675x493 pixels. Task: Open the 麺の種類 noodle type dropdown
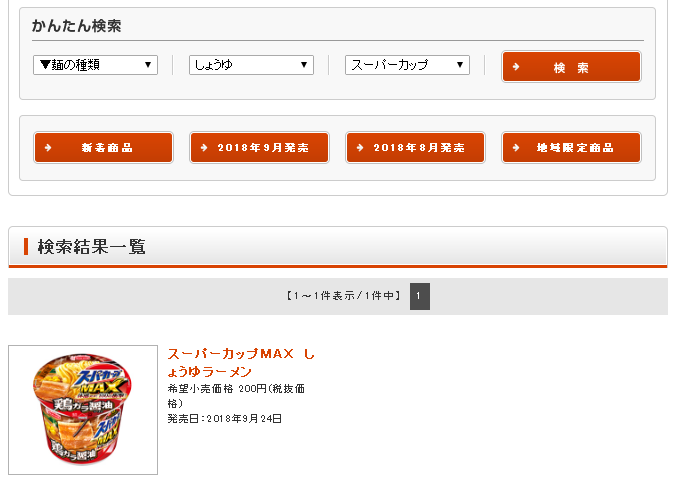pos(95,65)
